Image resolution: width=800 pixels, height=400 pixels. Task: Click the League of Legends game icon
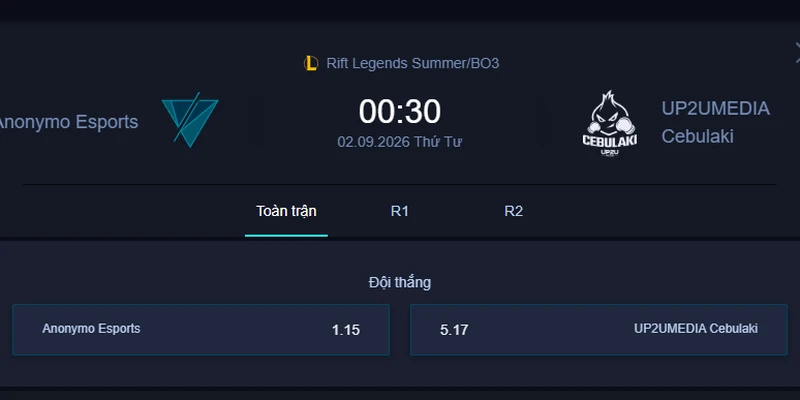click(x=311, y=64)
